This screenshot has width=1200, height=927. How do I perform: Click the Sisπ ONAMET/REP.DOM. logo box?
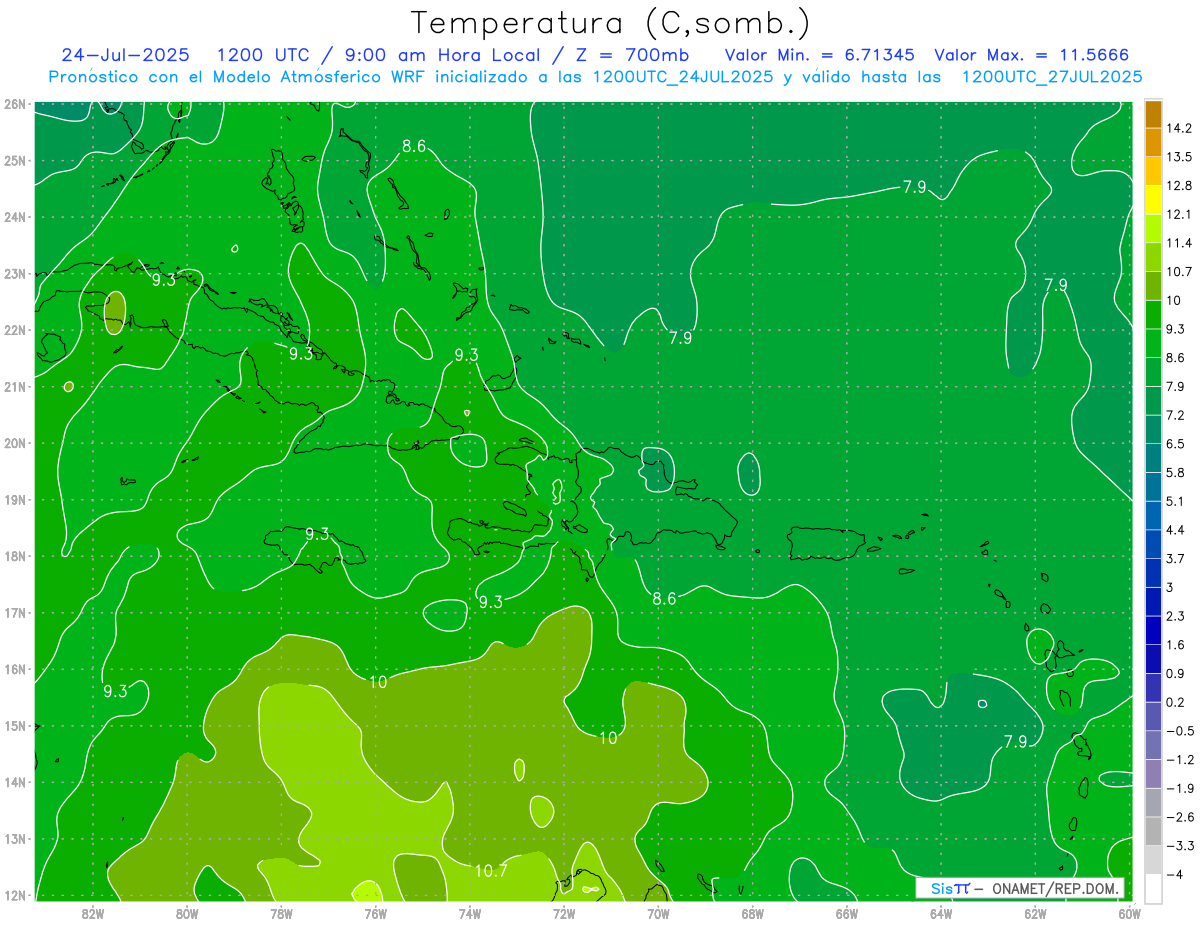click(x=1020, y=888)
